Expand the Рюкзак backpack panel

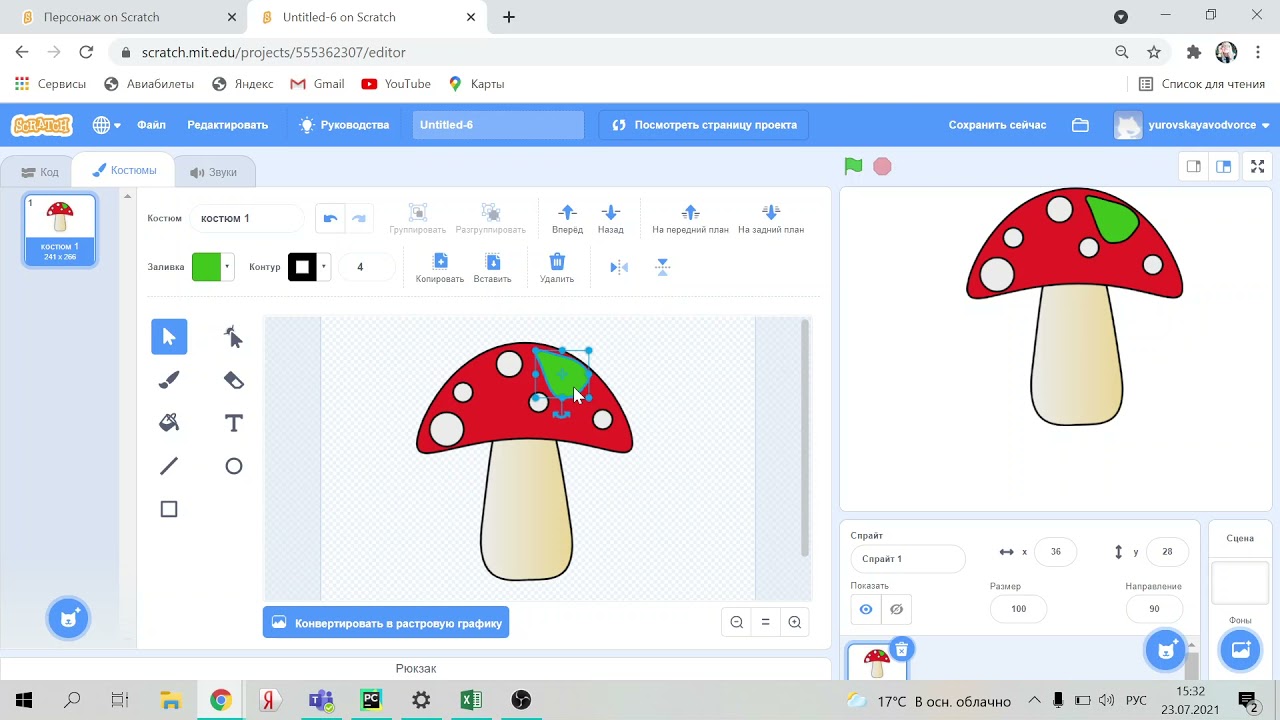(416, 668)
